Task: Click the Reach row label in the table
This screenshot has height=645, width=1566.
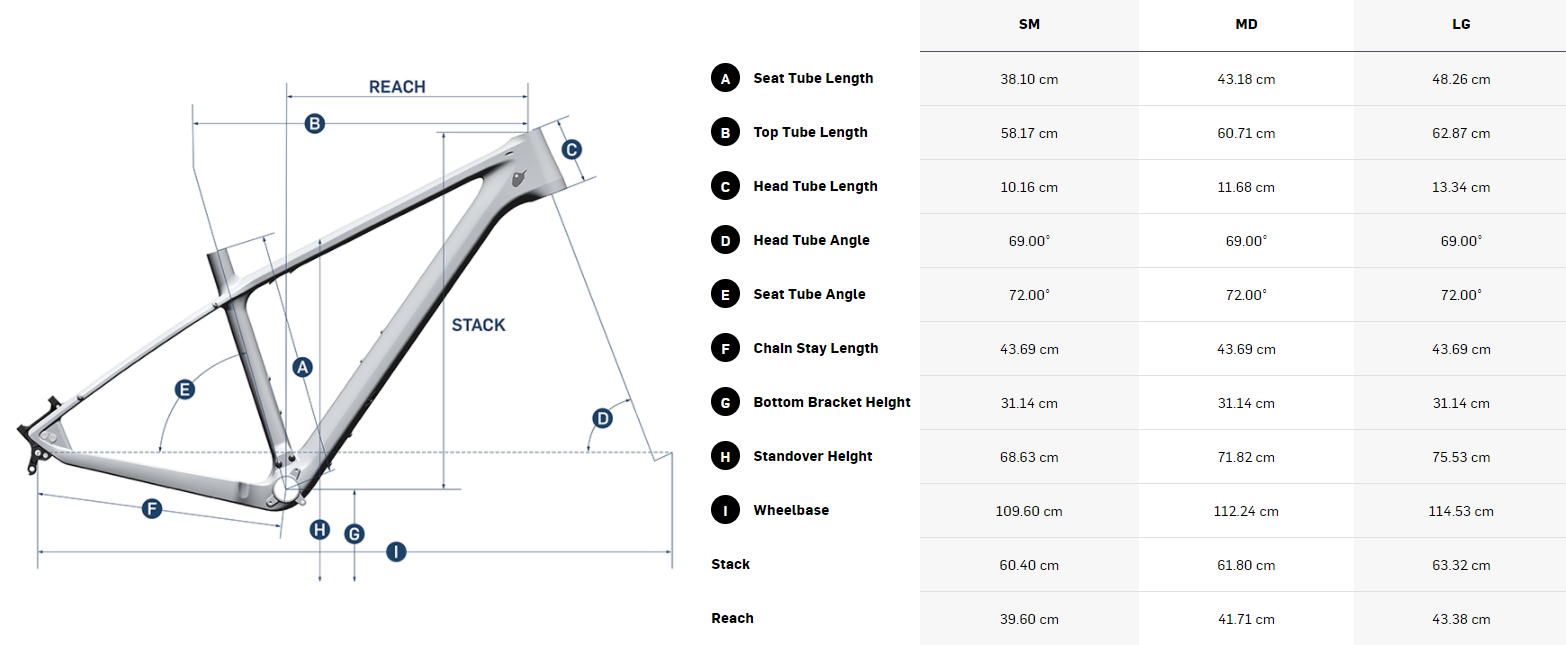Action: click(x=732, y=618)
